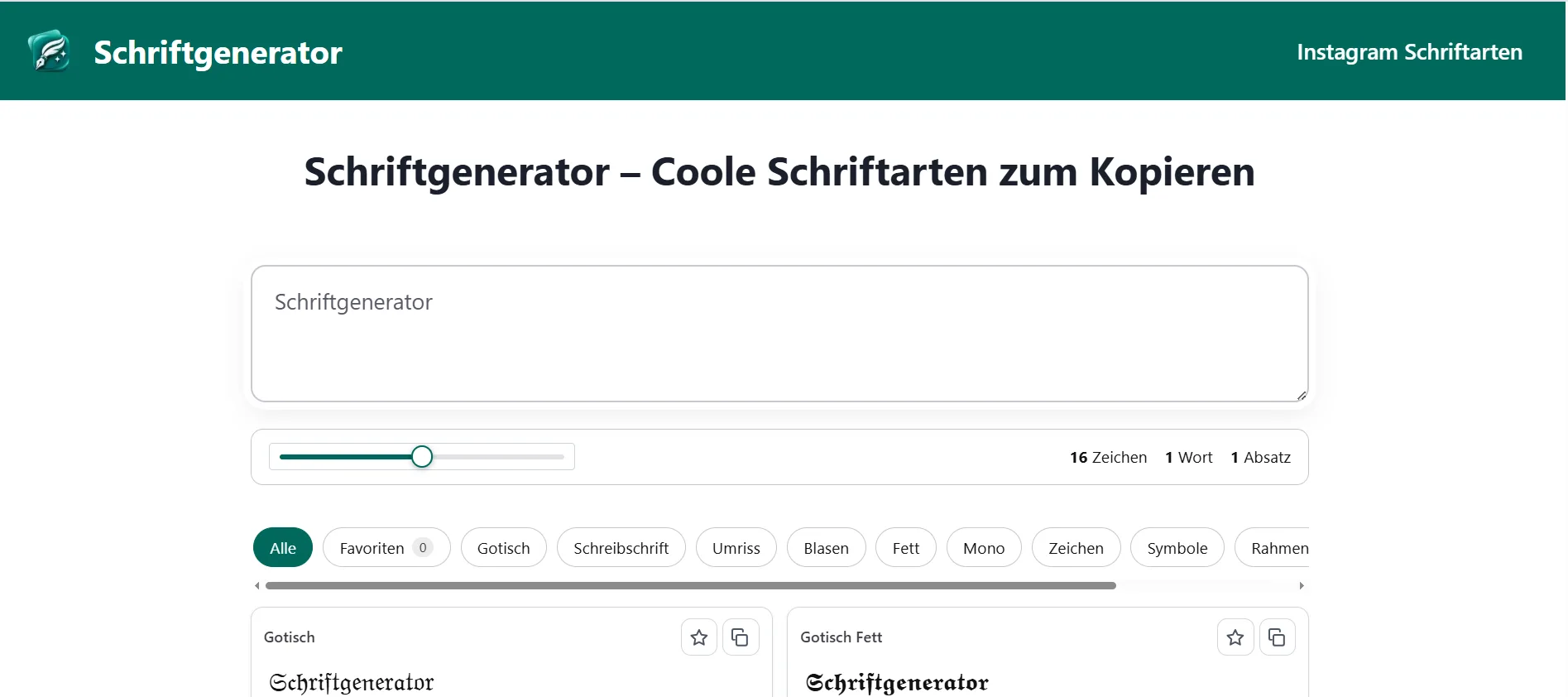Favorite the Gotisch Fett card star
The width and height of the screenshot is (1568, 697).
1235,637
